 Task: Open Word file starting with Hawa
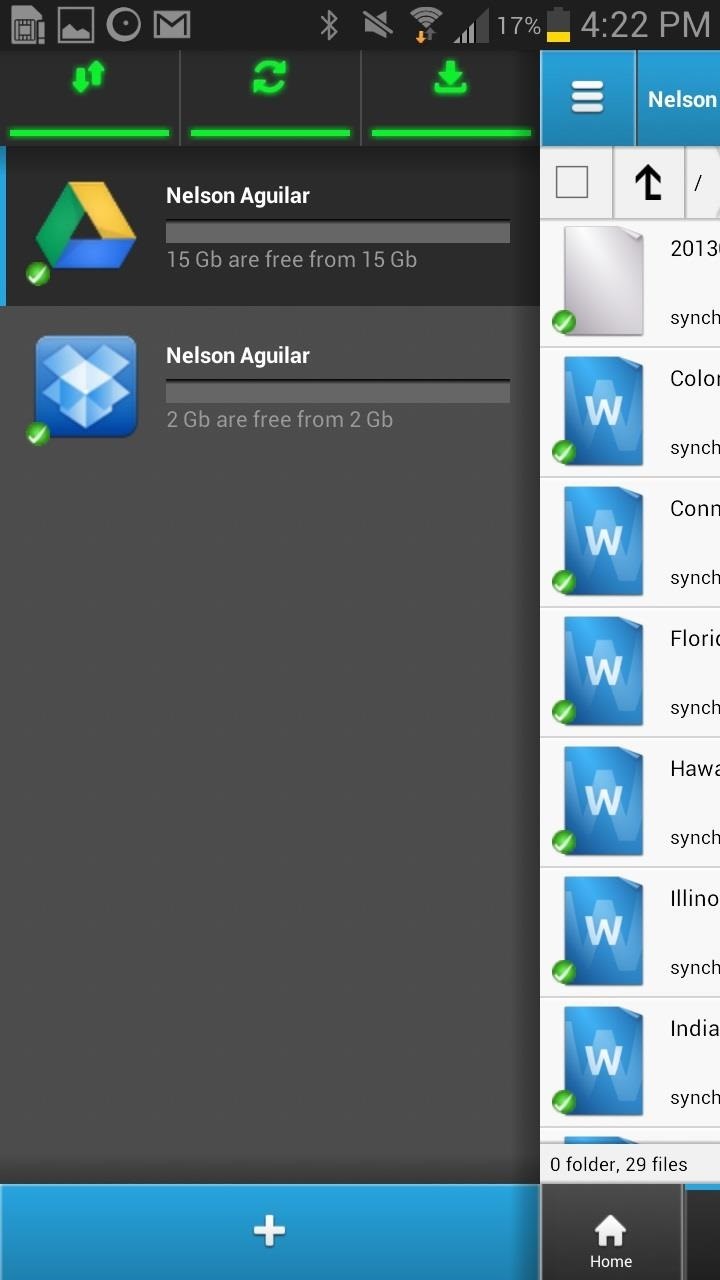[x=603, y=801]
